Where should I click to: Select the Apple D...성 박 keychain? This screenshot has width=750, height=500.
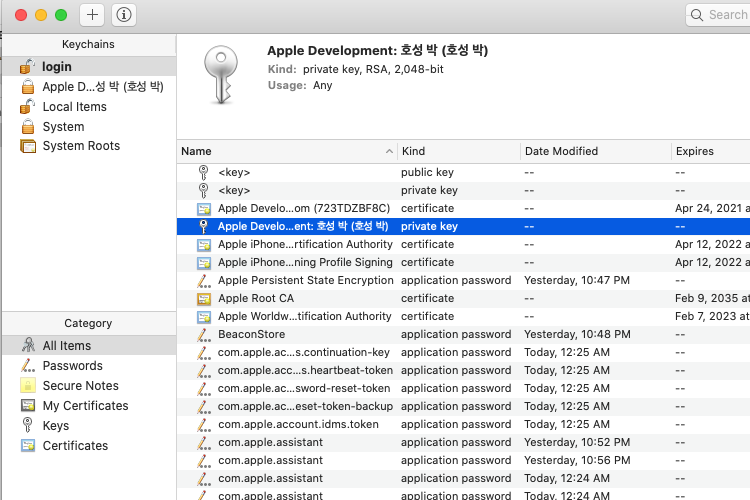pyautogui.click(x=89, y=87)
